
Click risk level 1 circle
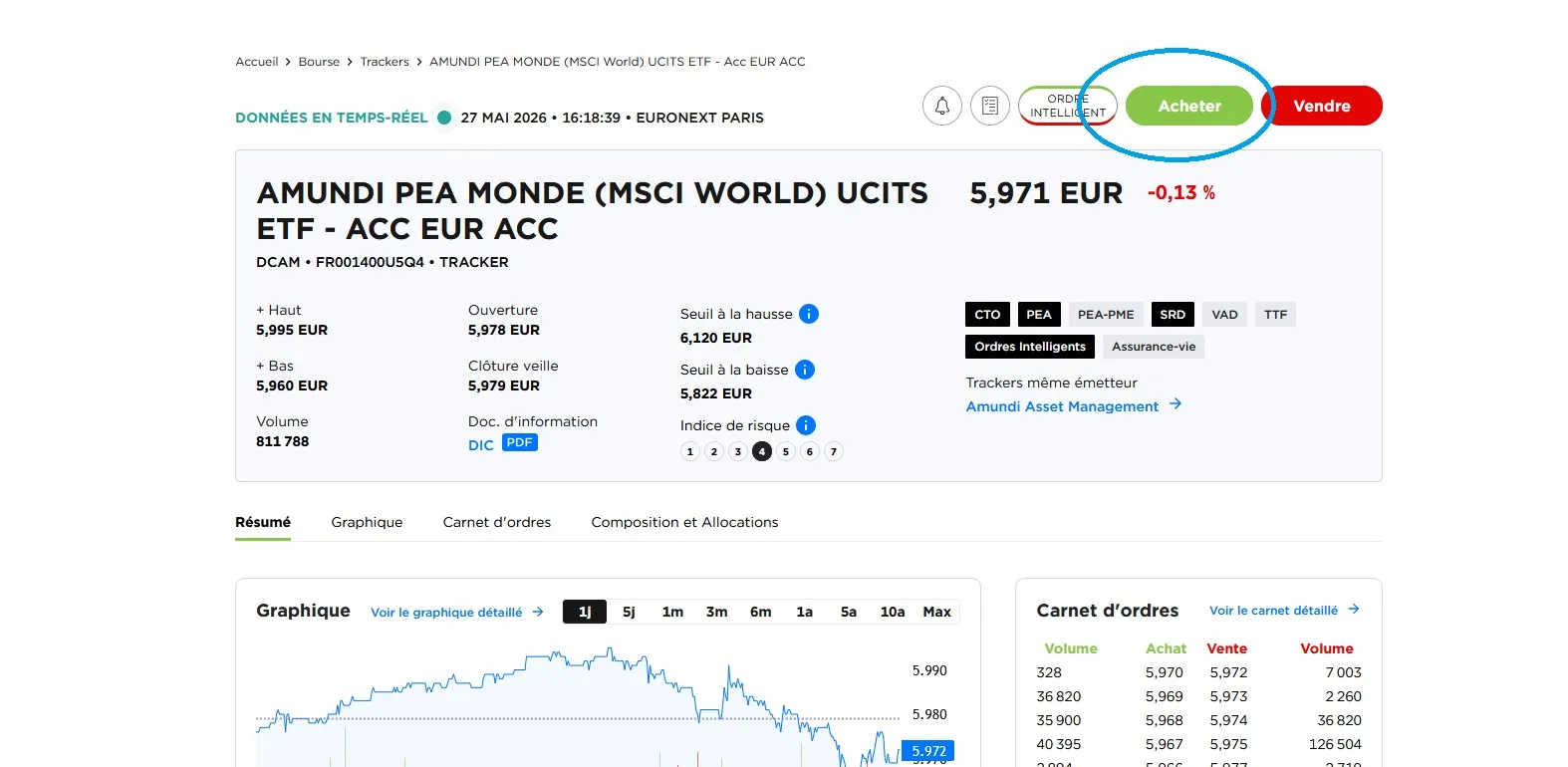coord(690,451)
